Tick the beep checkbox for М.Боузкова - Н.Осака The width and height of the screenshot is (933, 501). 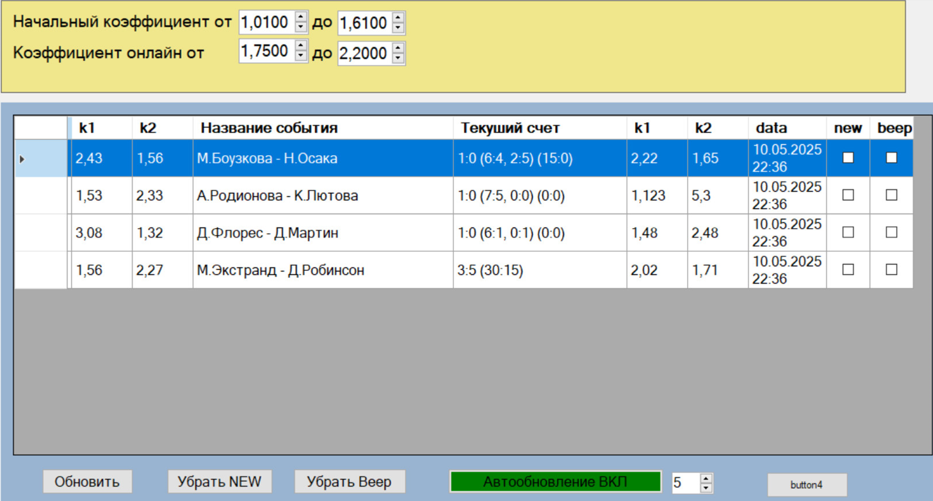point(891,158)
